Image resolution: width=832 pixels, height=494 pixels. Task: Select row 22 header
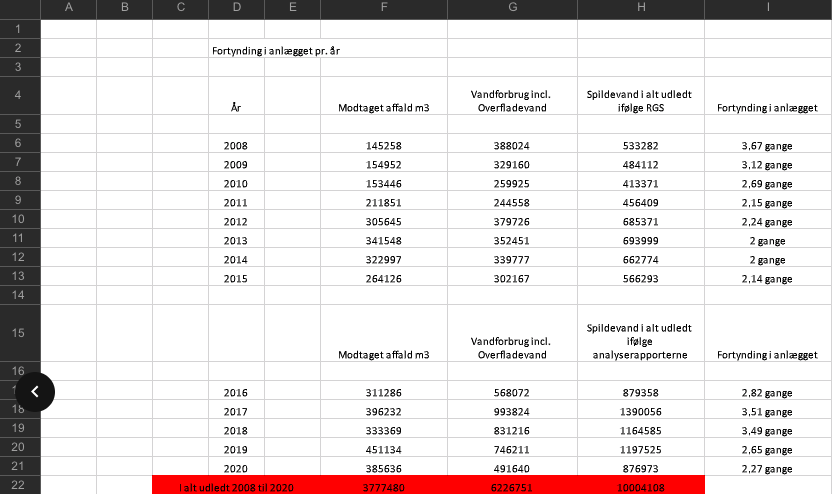pos(20,485)
